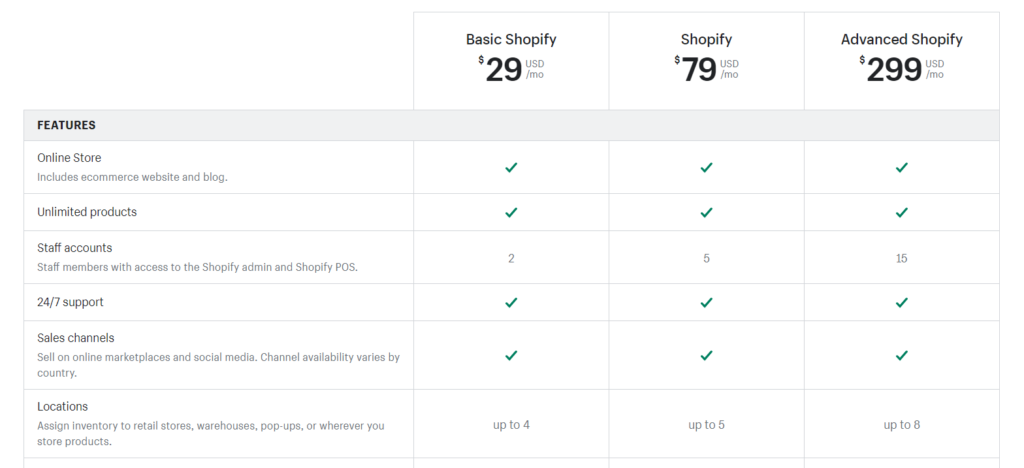Click the $299 price of Advanced Shopify
The height and width of the screenshot is (468, 1024).
point(891,69)
